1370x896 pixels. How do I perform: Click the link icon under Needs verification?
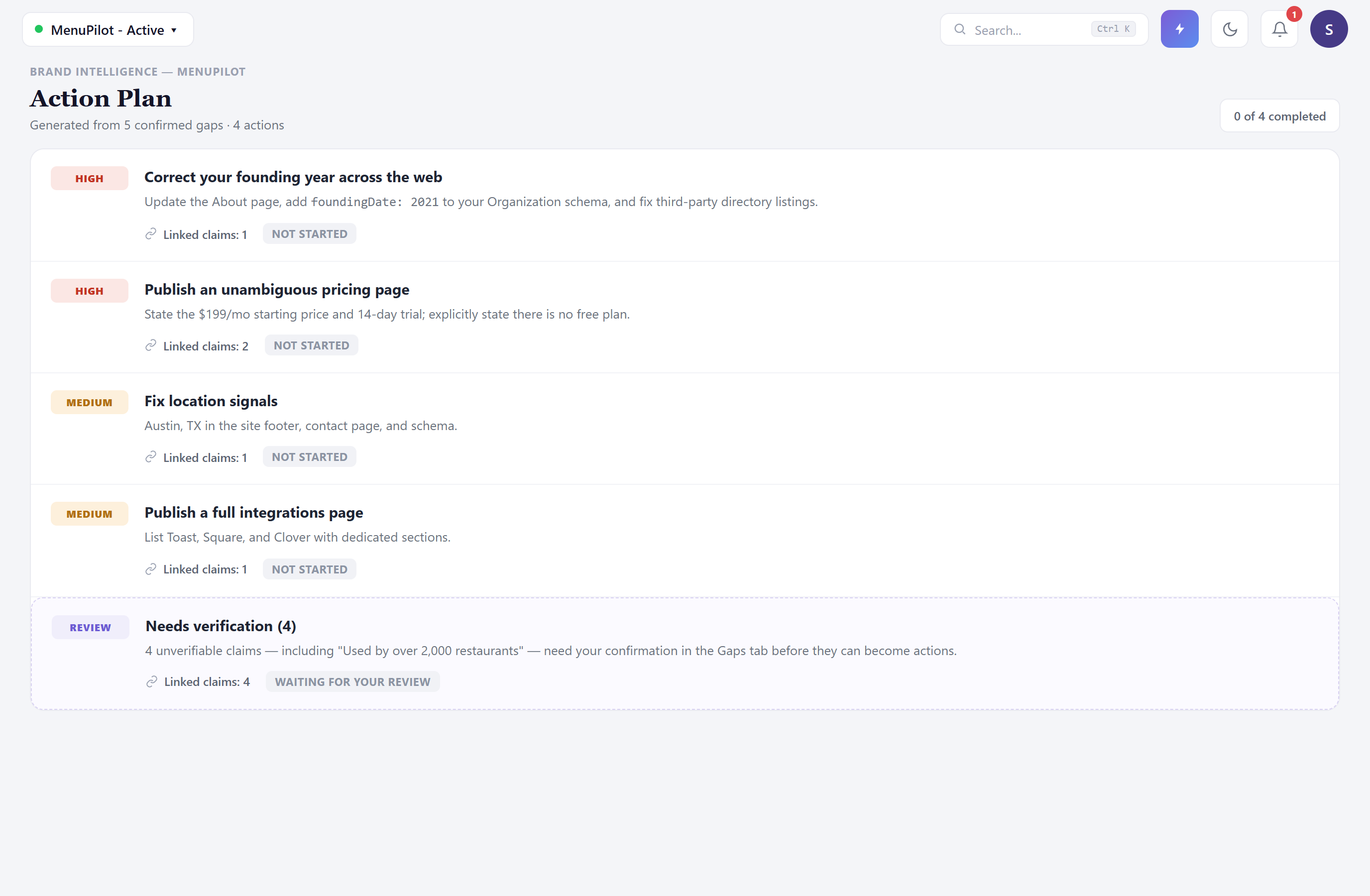click(x=152, y=681)
